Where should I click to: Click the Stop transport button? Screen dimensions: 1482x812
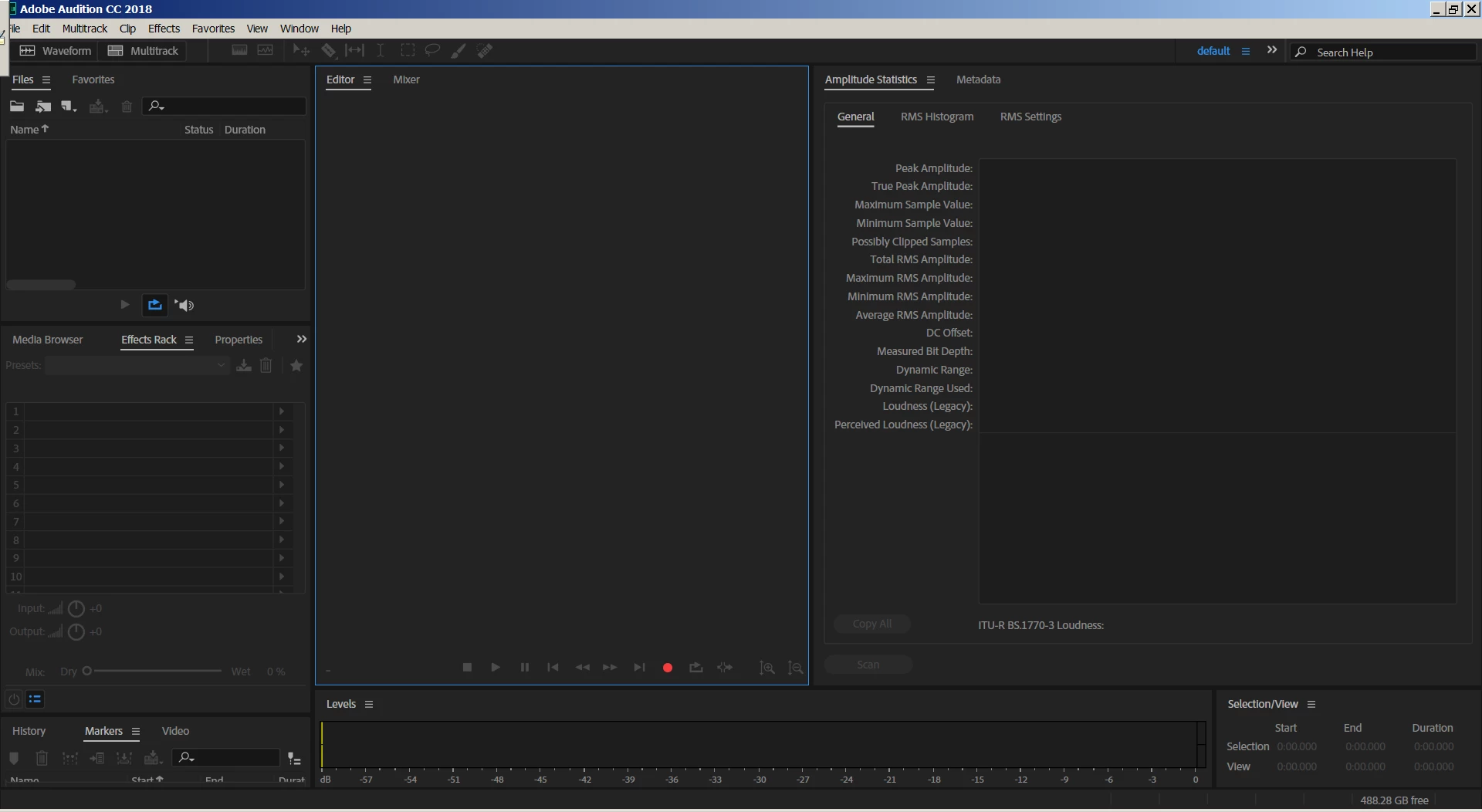point(467,668)
